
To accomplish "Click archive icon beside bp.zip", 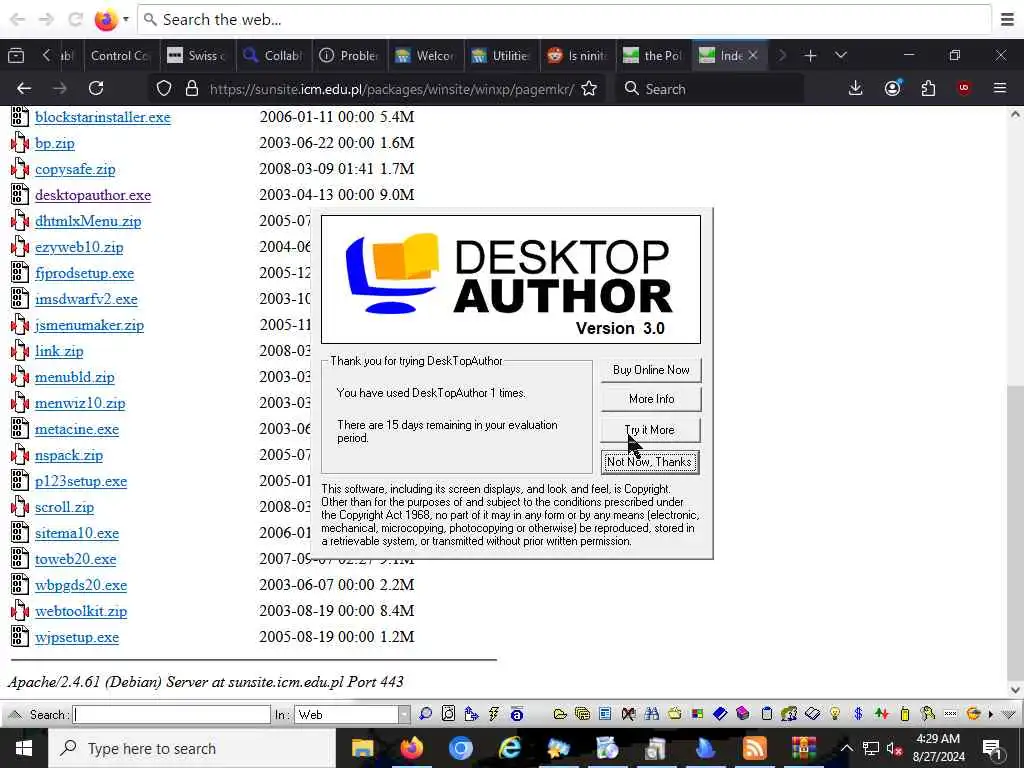I will click(x=20, y=143).
